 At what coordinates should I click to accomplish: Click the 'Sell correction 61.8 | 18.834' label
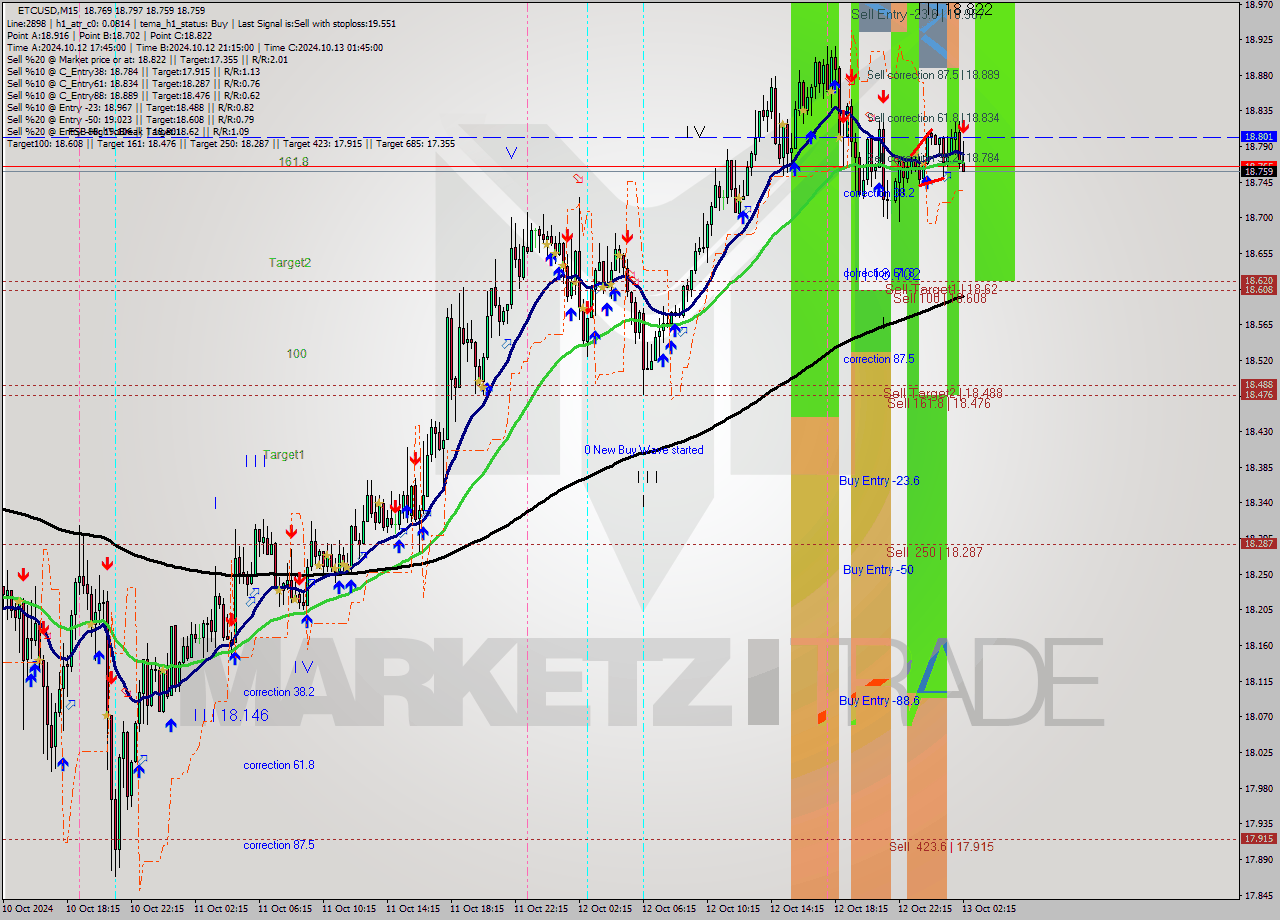pyautogui.click(x=933, y=118)
